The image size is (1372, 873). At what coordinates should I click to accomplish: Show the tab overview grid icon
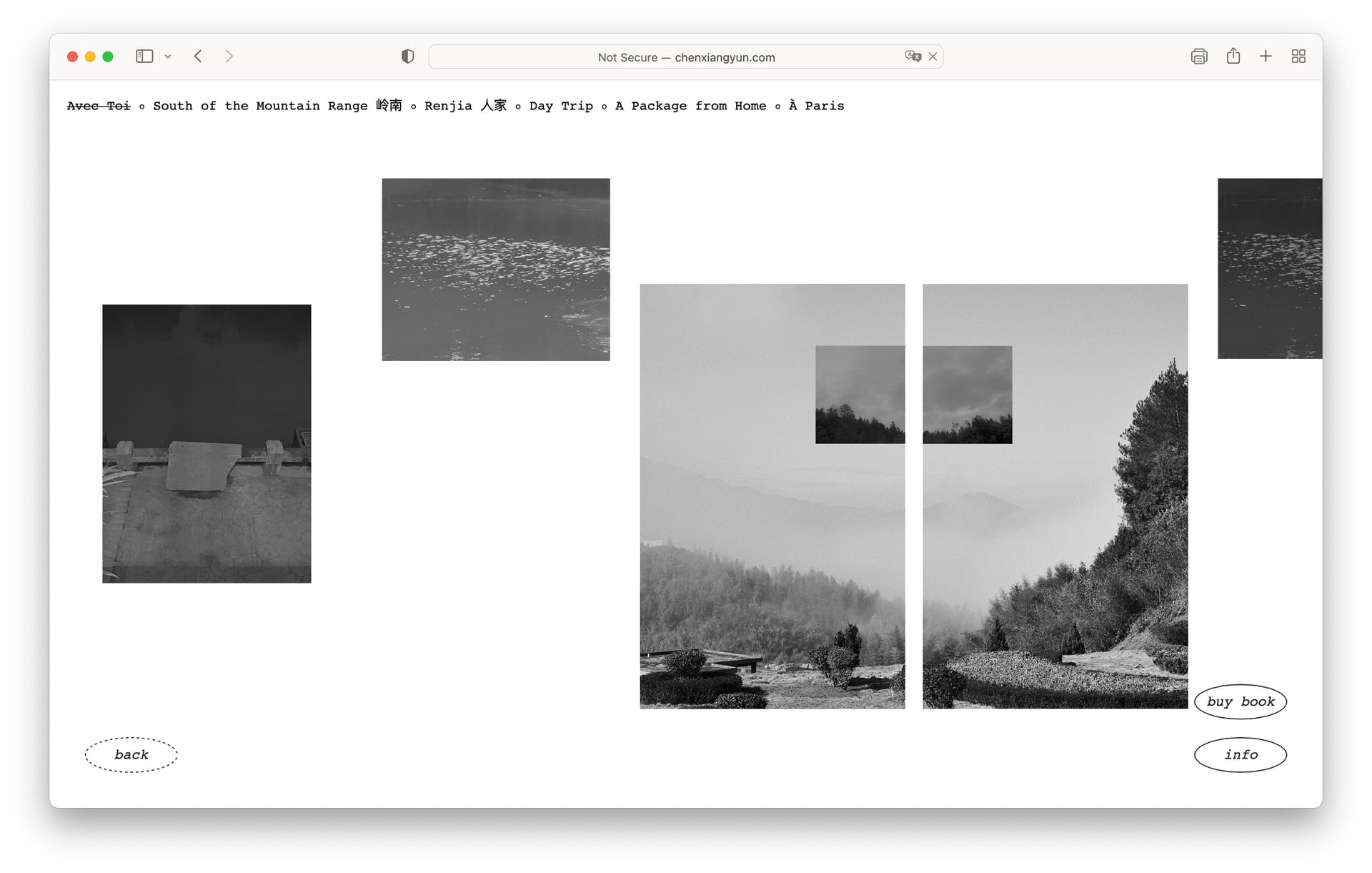pyautogui.click(x=1298, y=56)
